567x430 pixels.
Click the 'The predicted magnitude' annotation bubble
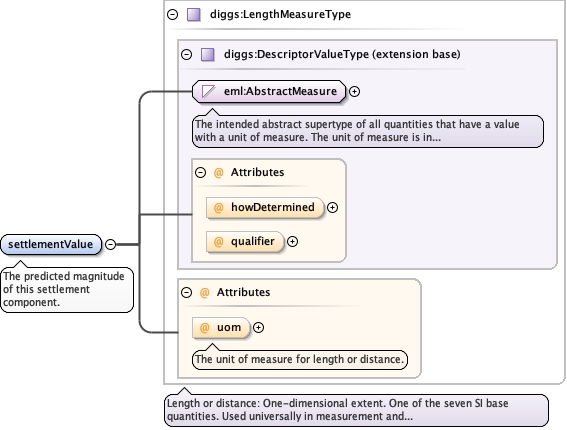[x=67, y=289]
